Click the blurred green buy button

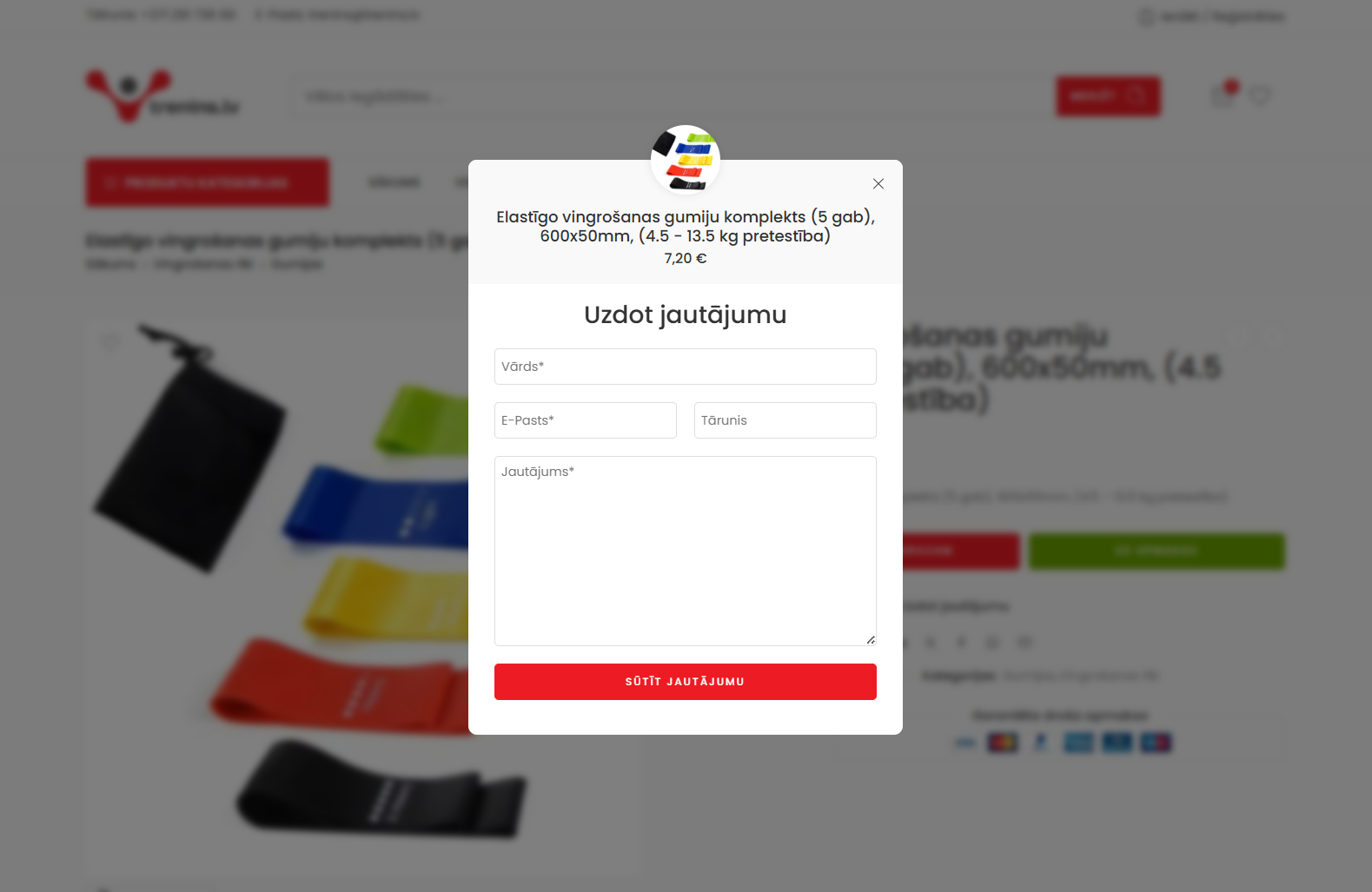[1157, 552]
